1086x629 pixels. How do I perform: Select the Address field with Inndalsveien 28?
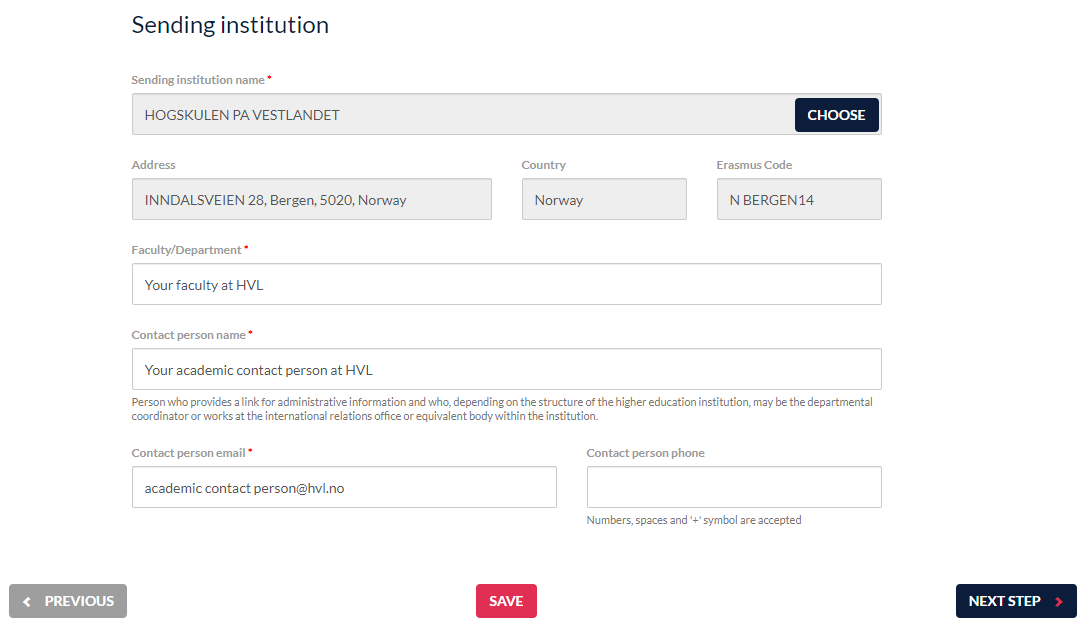[311, 200]
